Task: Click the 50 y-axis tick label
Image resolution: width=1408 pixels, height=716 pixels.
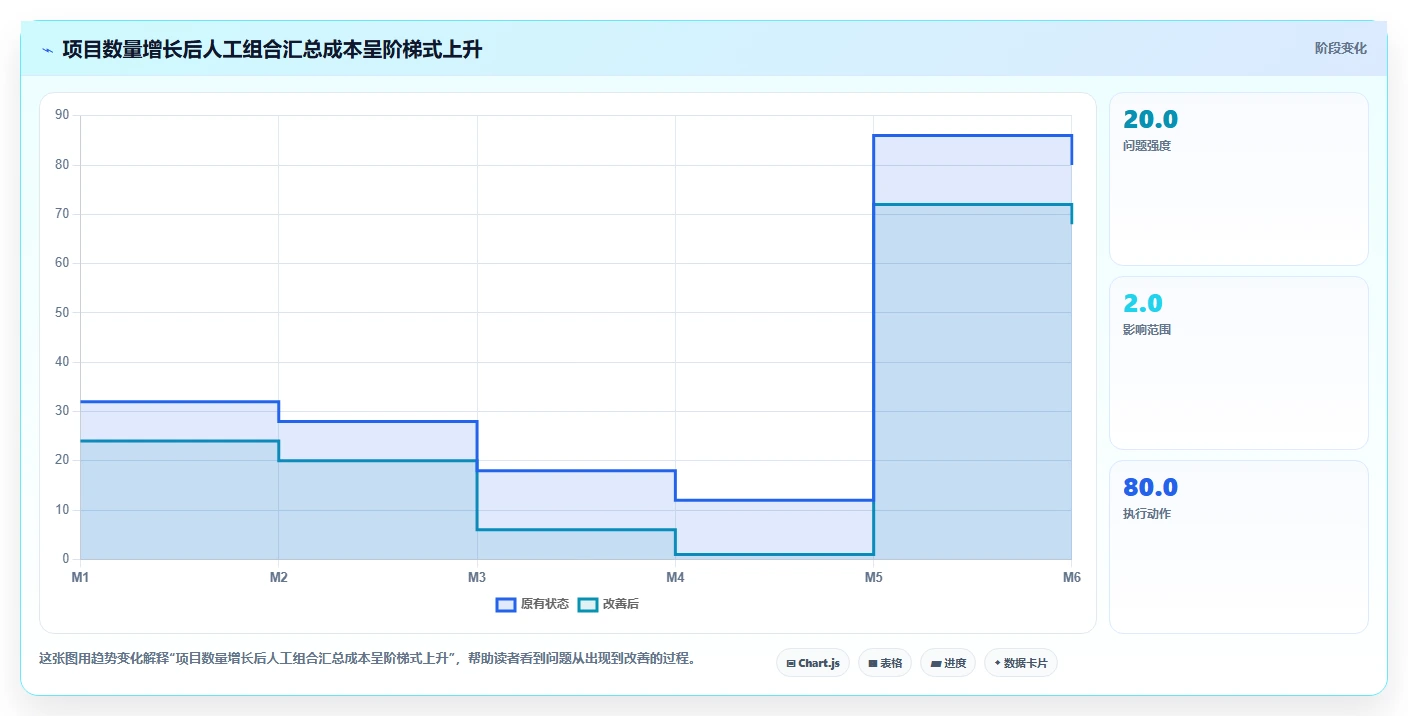Action: click(62, 312)
